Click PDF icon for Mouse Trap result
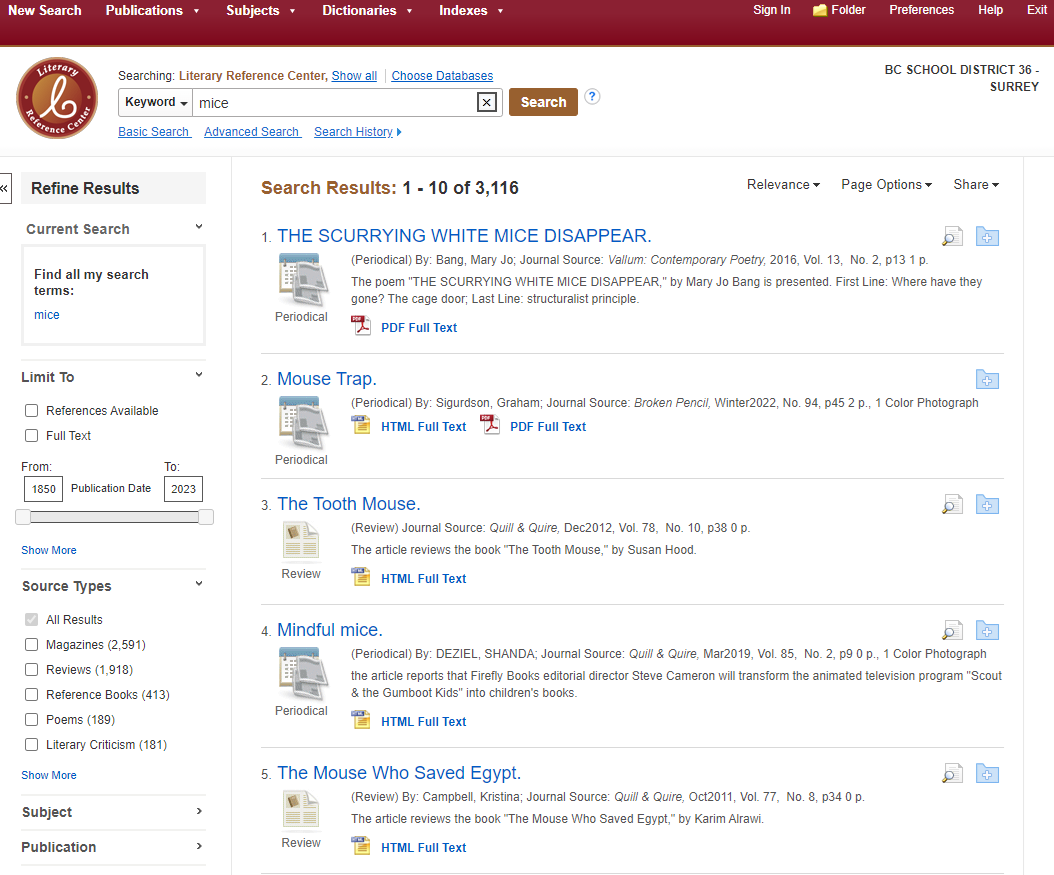This screenshot has width=1054, height=875. click(x=490, y=425)
